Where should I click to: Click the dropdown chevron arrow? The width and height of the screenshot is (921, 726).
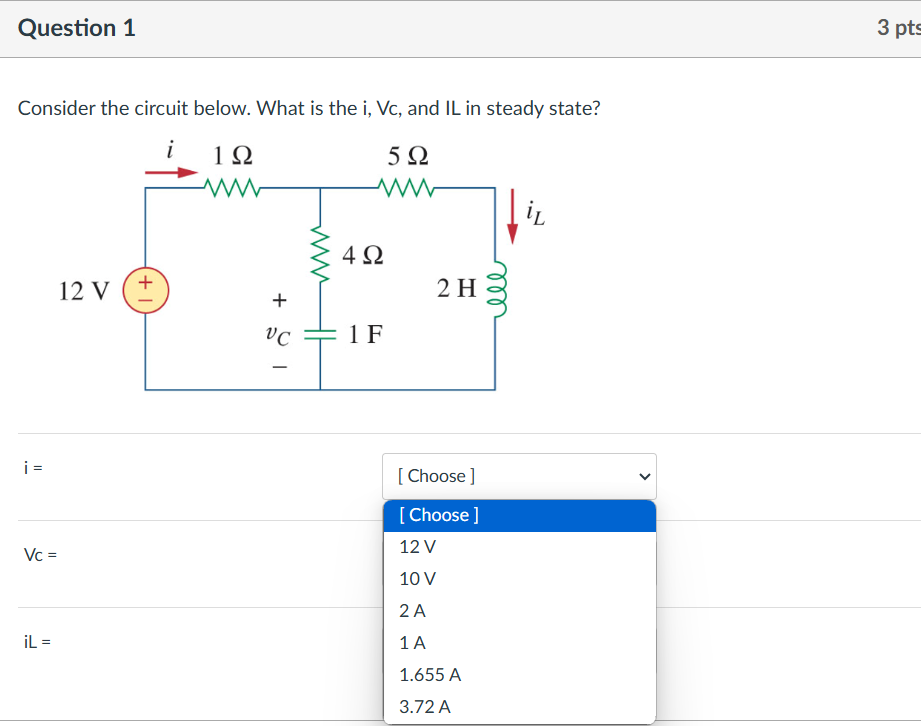645,477
